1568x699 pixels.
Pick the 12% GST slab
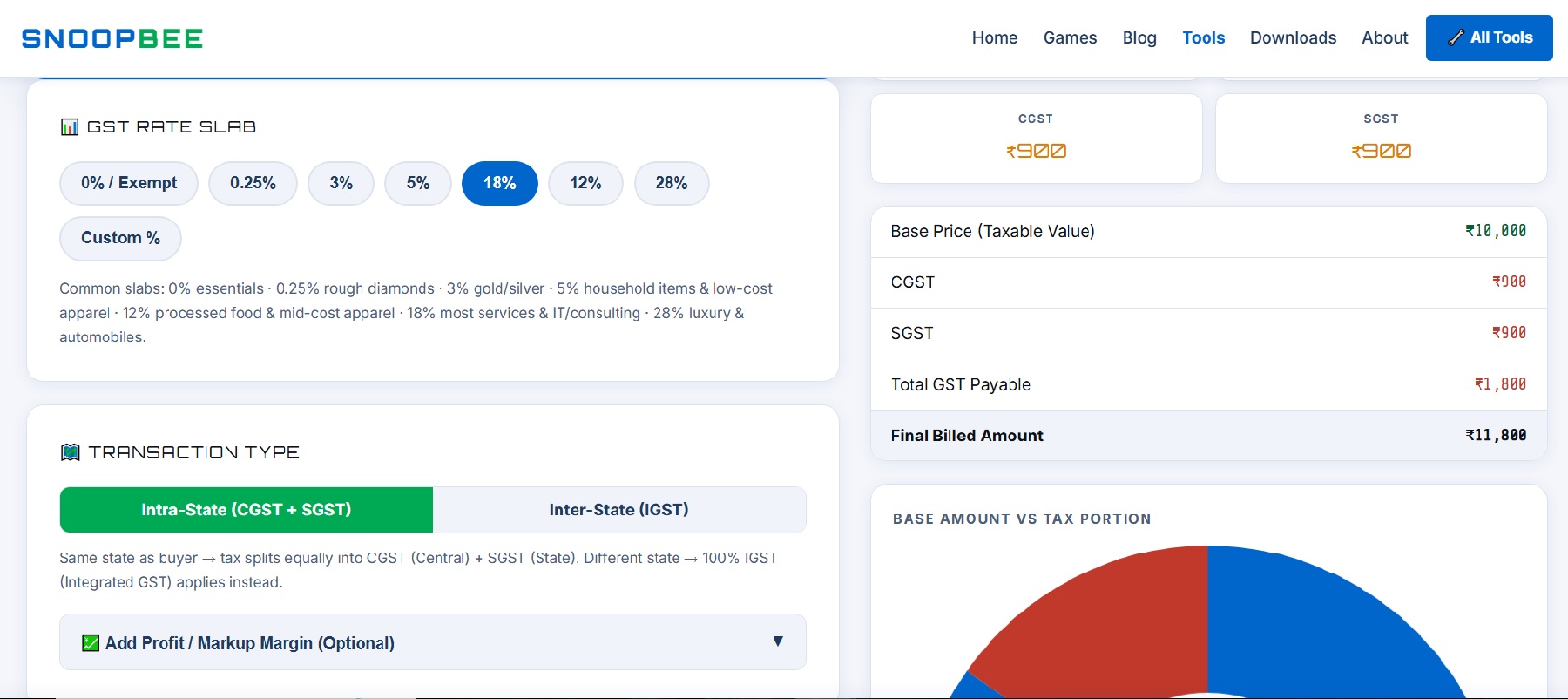coord(585,183)
